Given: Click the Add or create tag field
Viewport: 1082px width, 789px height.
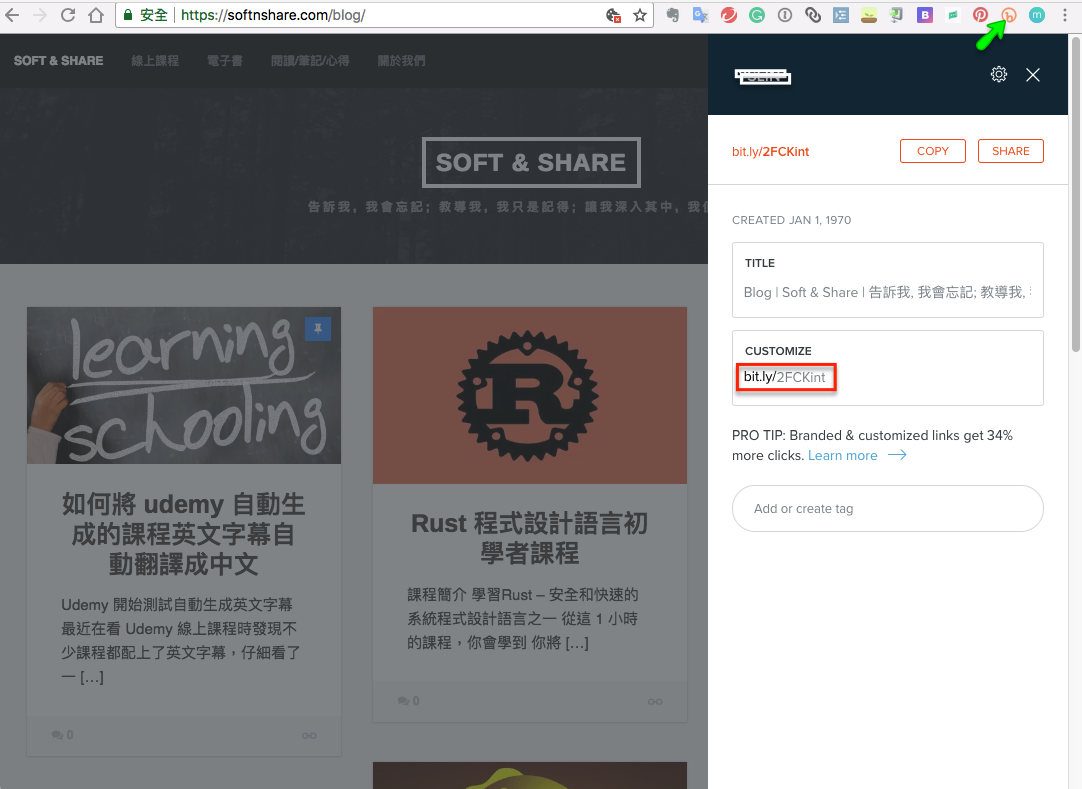Looking at the screenshot, I should pos(887,508).
